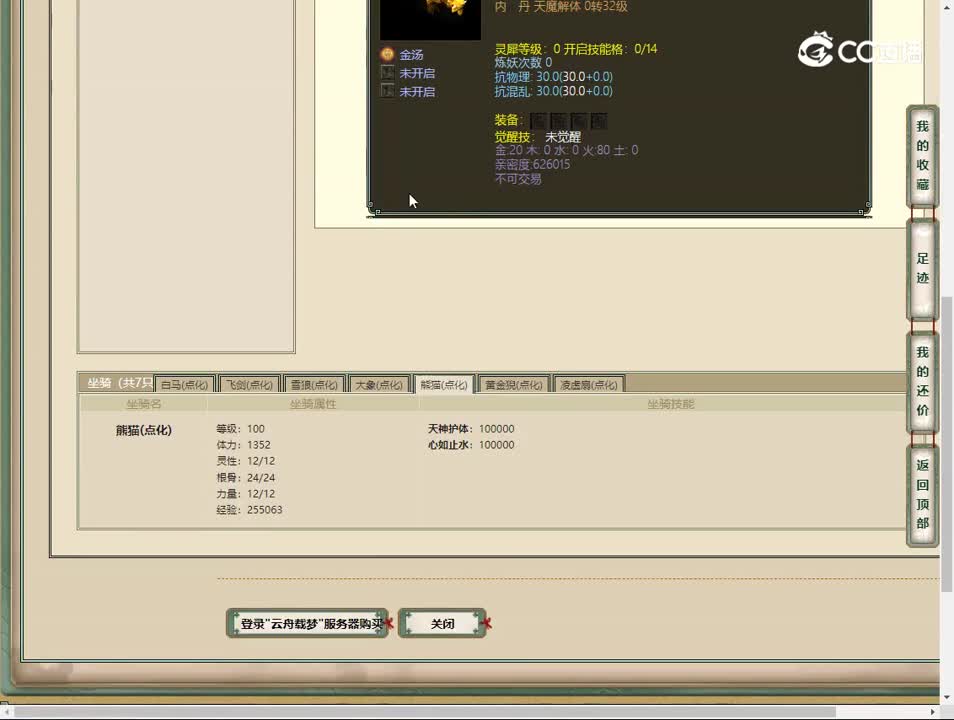Click the 登录"云舟载梦"服务器购买 button

coord(307,623)
